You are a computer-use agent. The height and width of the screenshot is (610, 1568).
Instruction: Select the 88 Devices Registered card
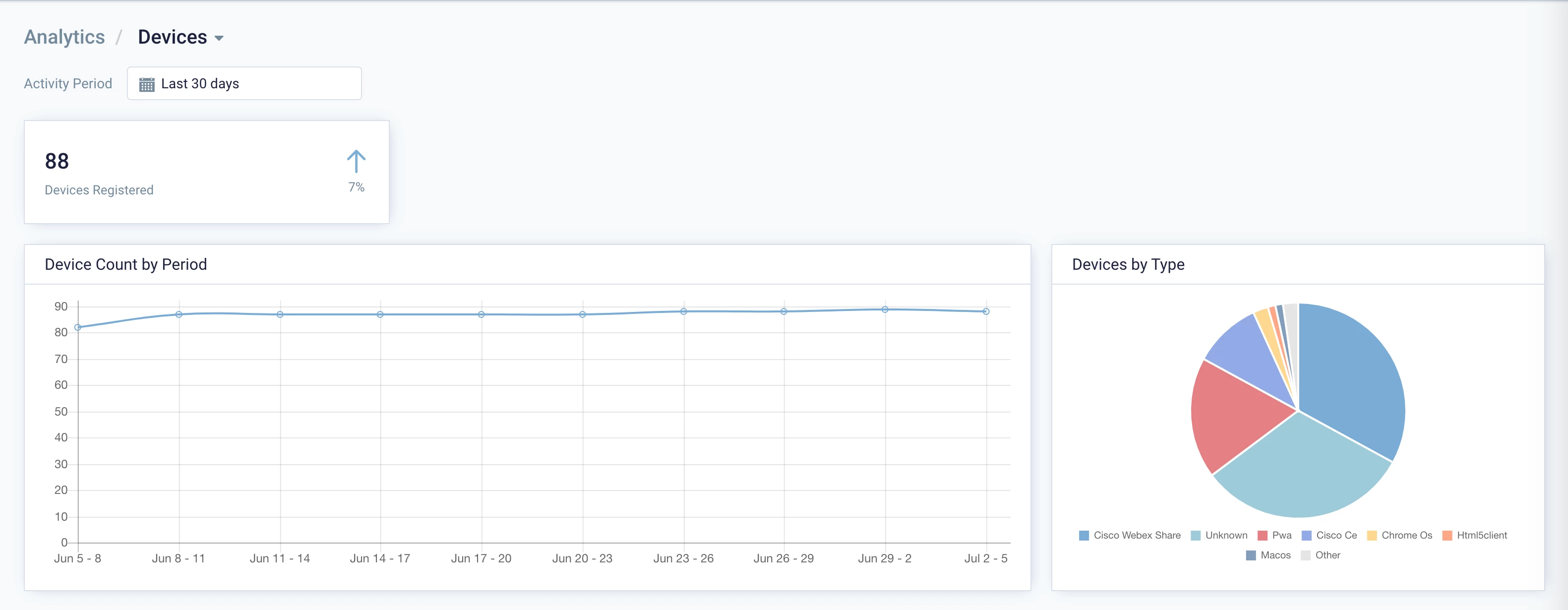tap(206, 172)
